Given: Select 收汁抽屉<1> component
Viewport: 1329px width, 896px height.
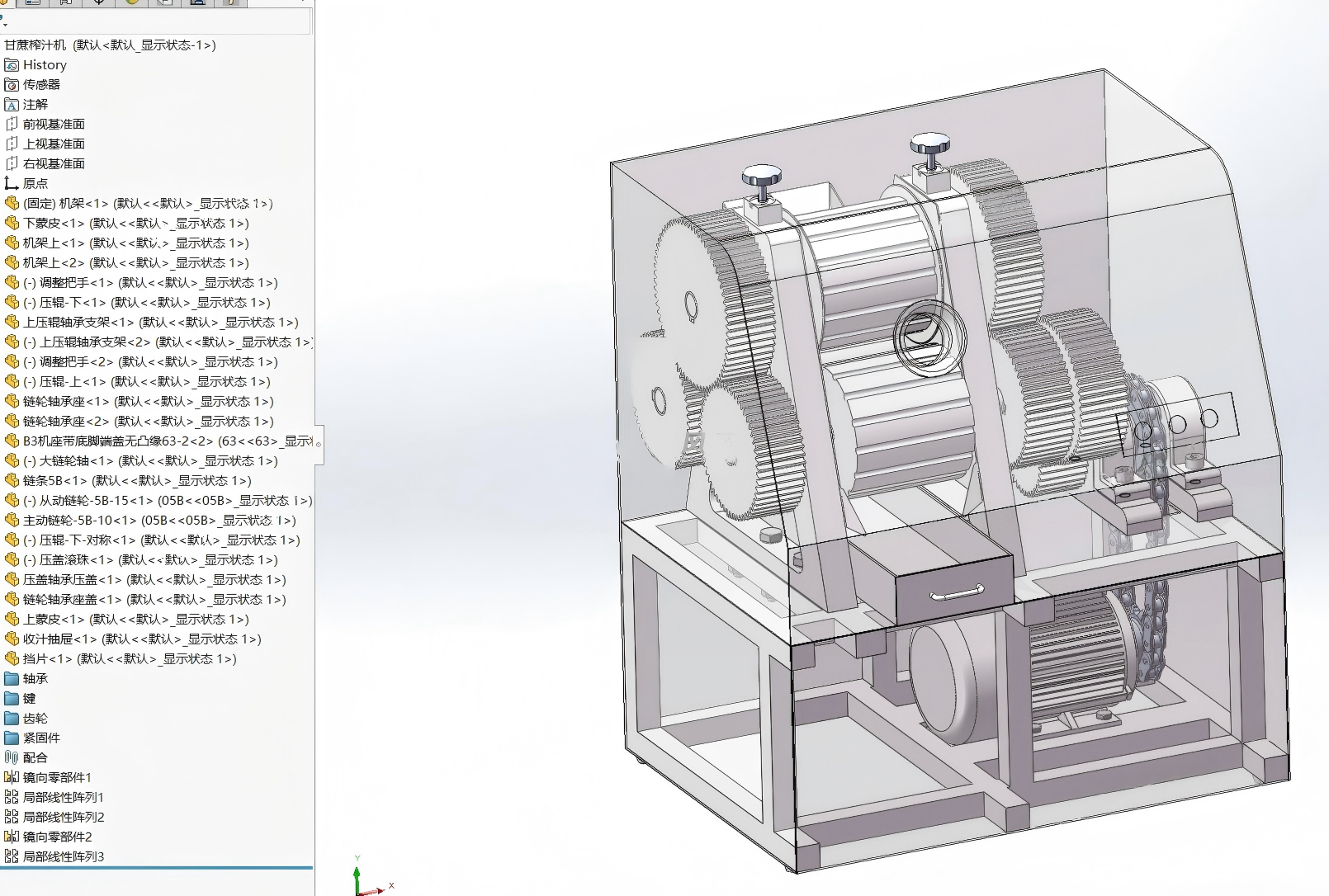Looking at the screenshot, I should pyautogui.click(x=142, y=639).
